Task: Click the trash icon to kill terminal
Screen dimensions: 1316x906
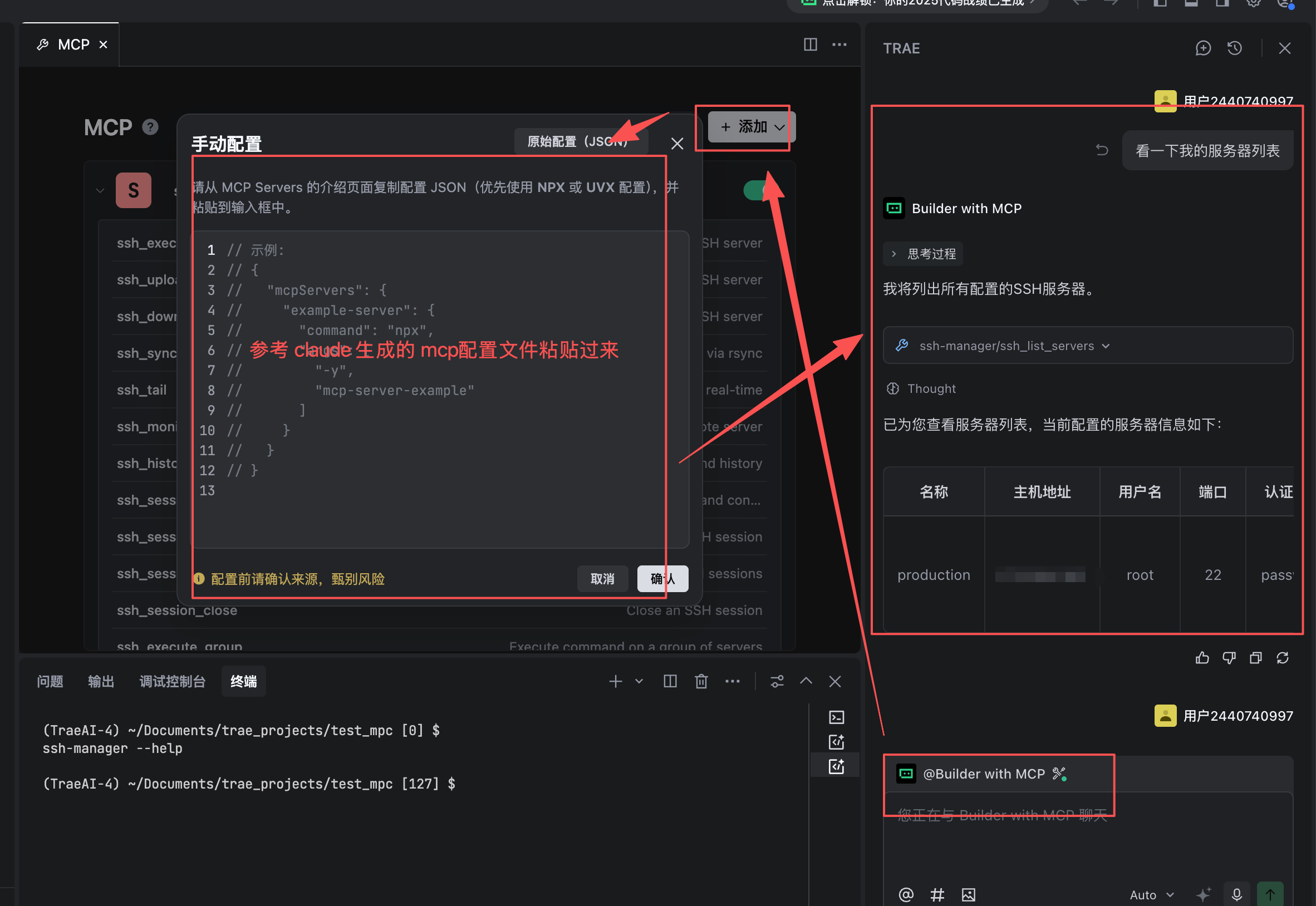Action: (701, 681)
